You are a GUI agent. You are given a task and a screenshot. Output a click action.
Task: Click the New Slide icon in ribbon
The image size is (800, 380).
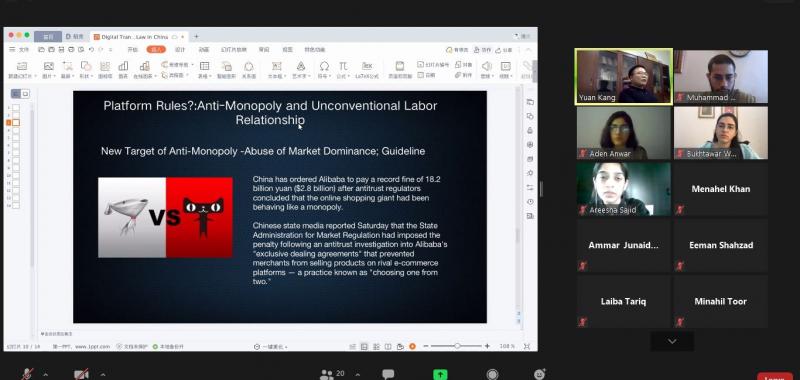[21, 66]
